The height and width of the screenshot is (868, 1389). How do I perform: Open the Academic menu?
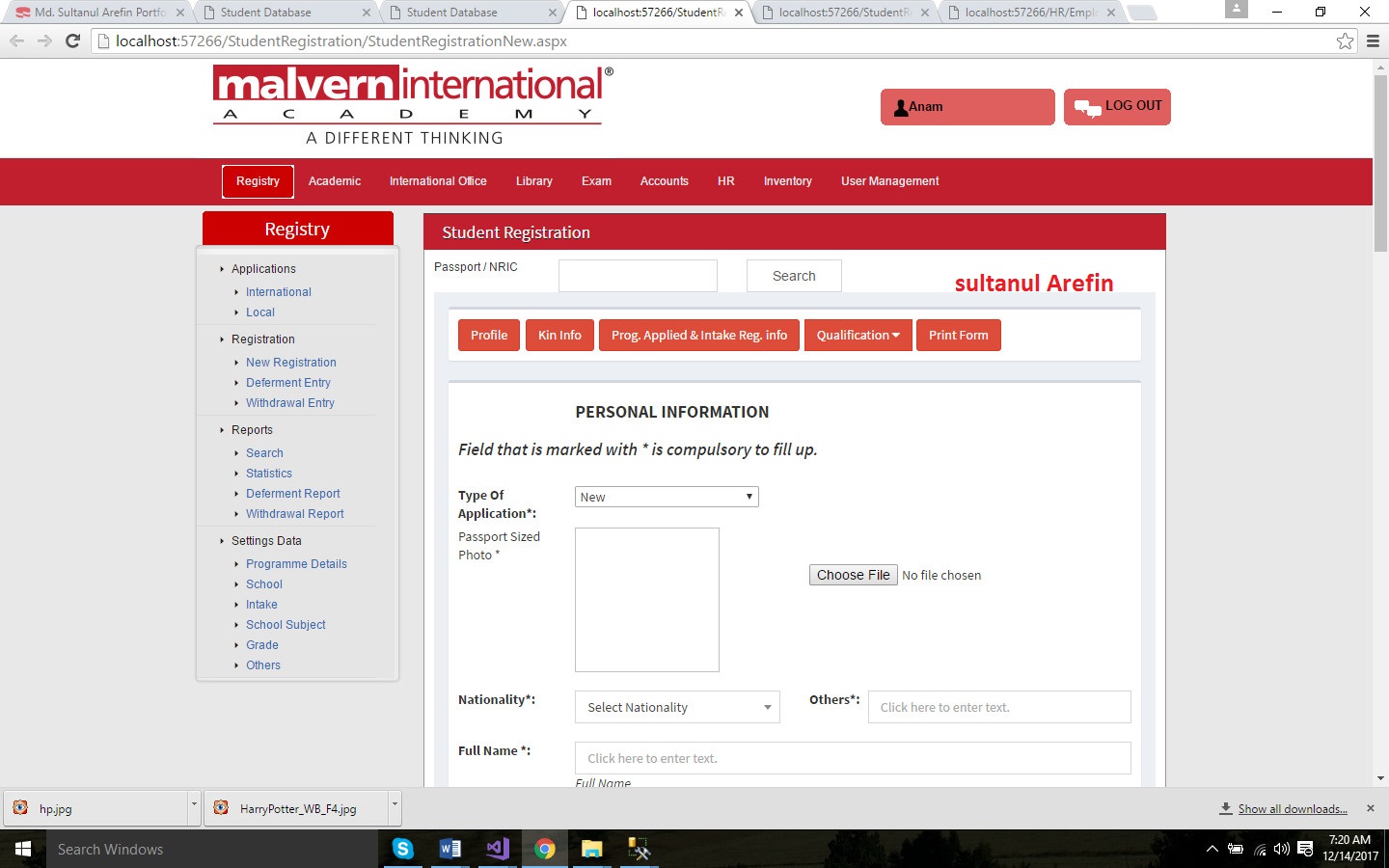(x=334, y=181)
